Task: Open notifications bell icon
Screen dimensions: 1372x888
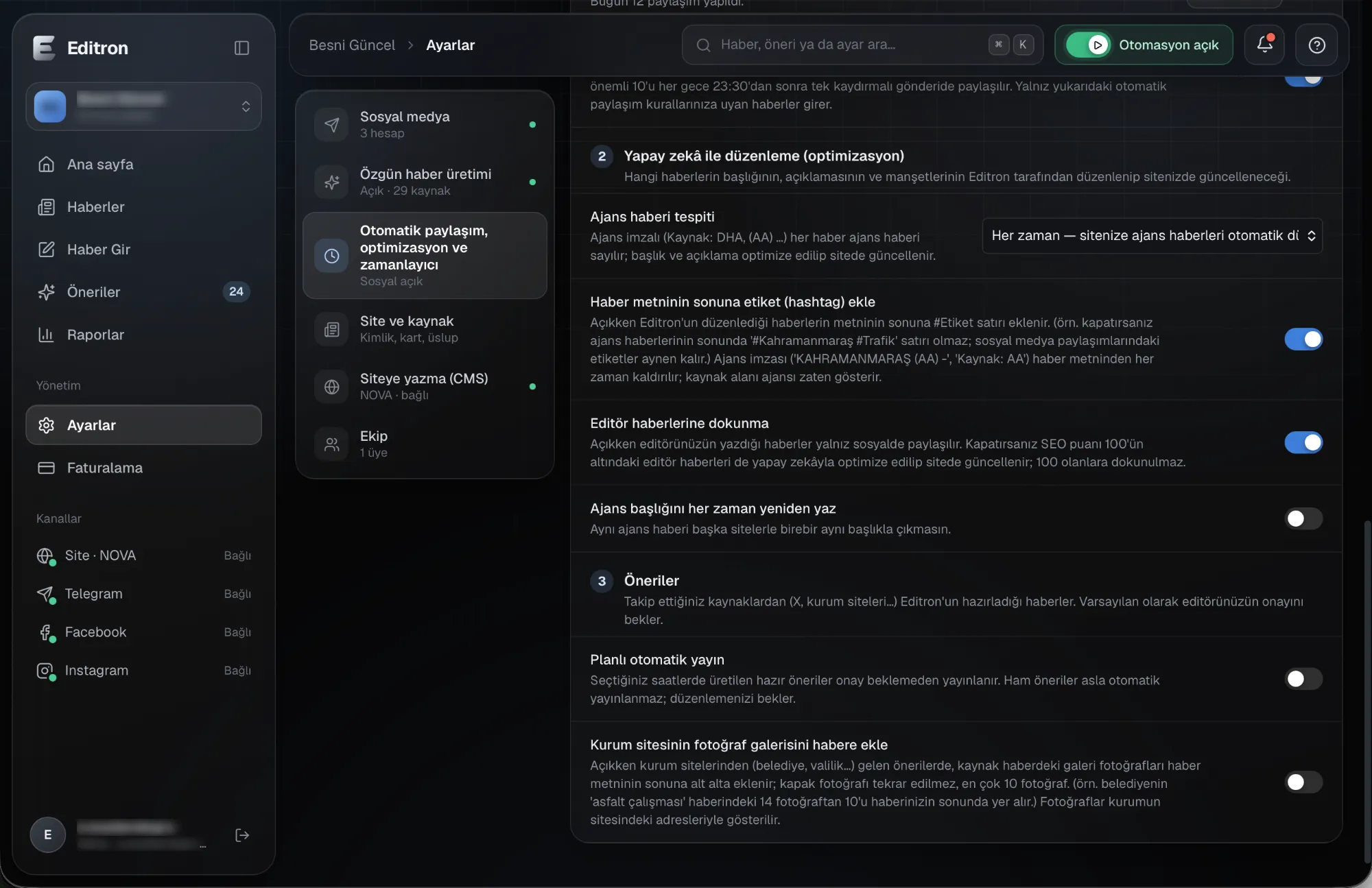Action: 1264,45
